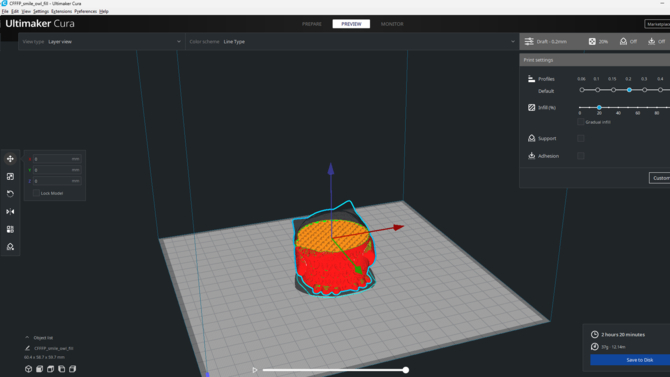Select the Move tool icon
The image size is (670, 377).
[x=10, y=159]
